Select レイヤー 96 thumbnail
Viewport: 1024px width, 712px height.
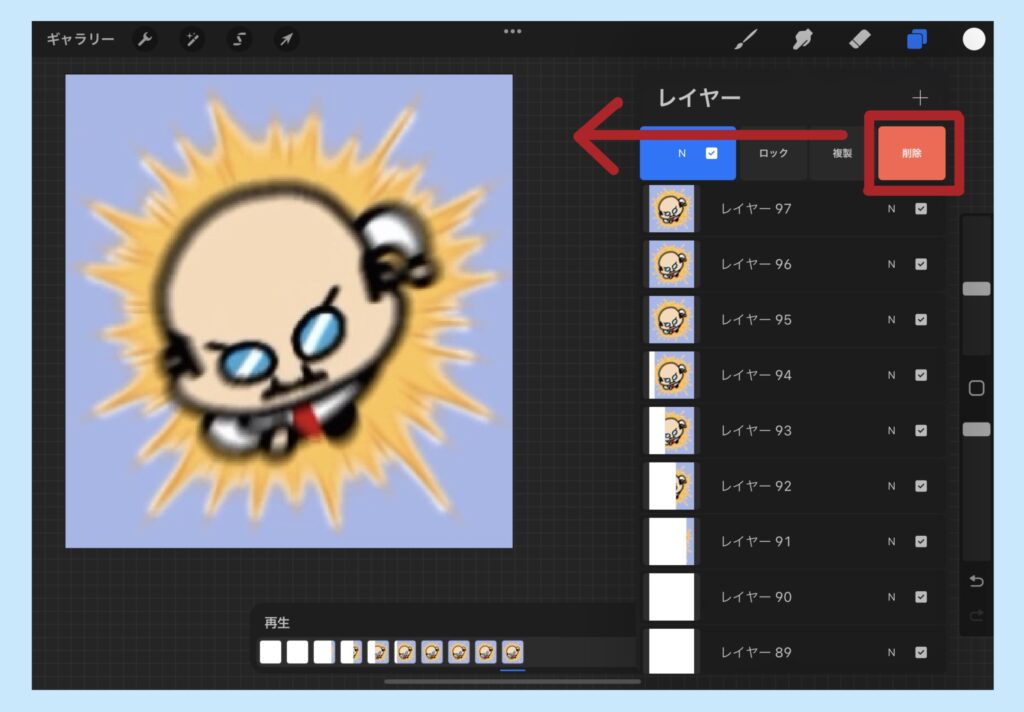click(671, 265)
